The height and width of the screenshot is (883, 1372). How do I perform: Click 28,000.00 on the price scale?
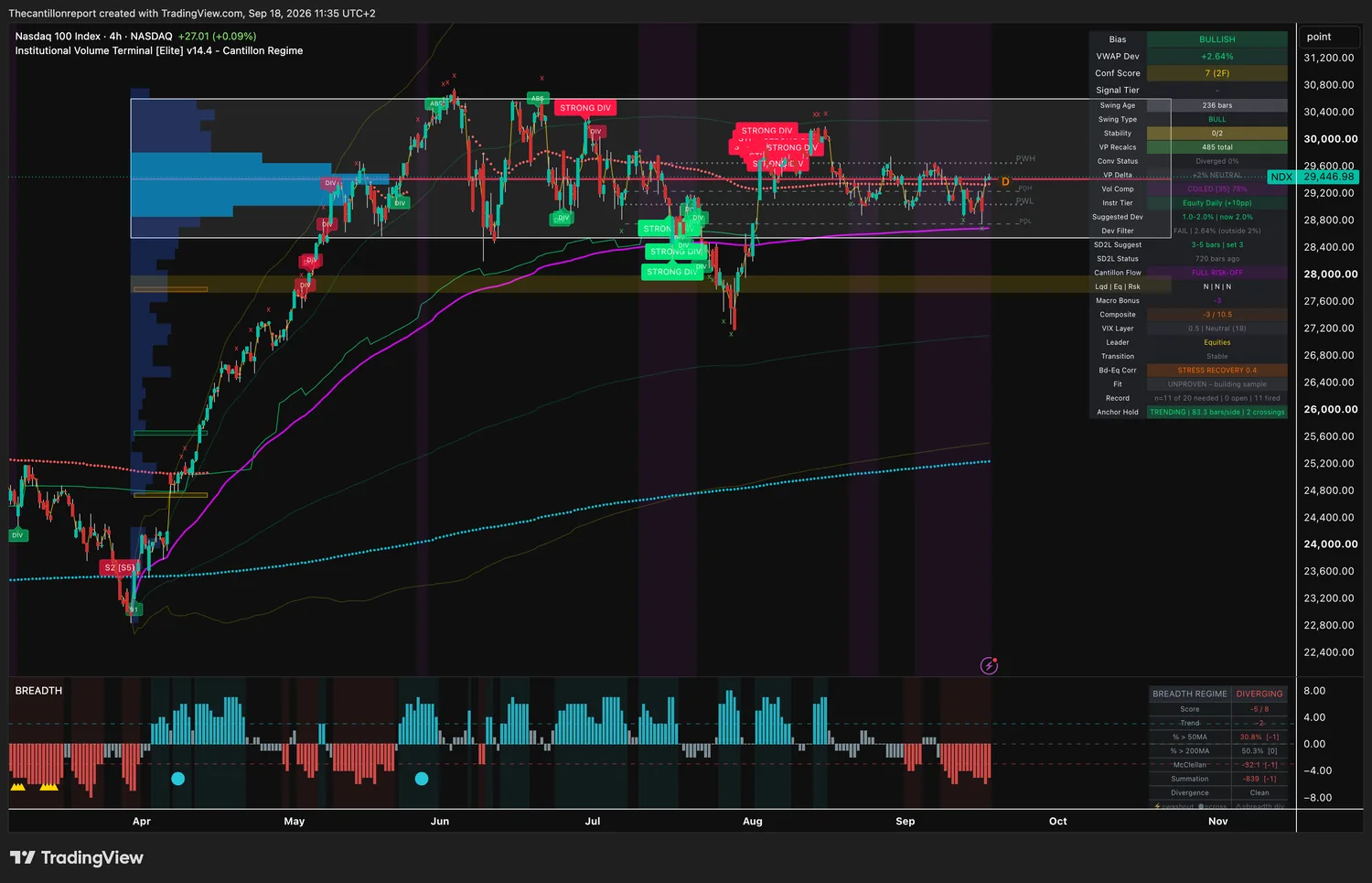coord(1331,274)
